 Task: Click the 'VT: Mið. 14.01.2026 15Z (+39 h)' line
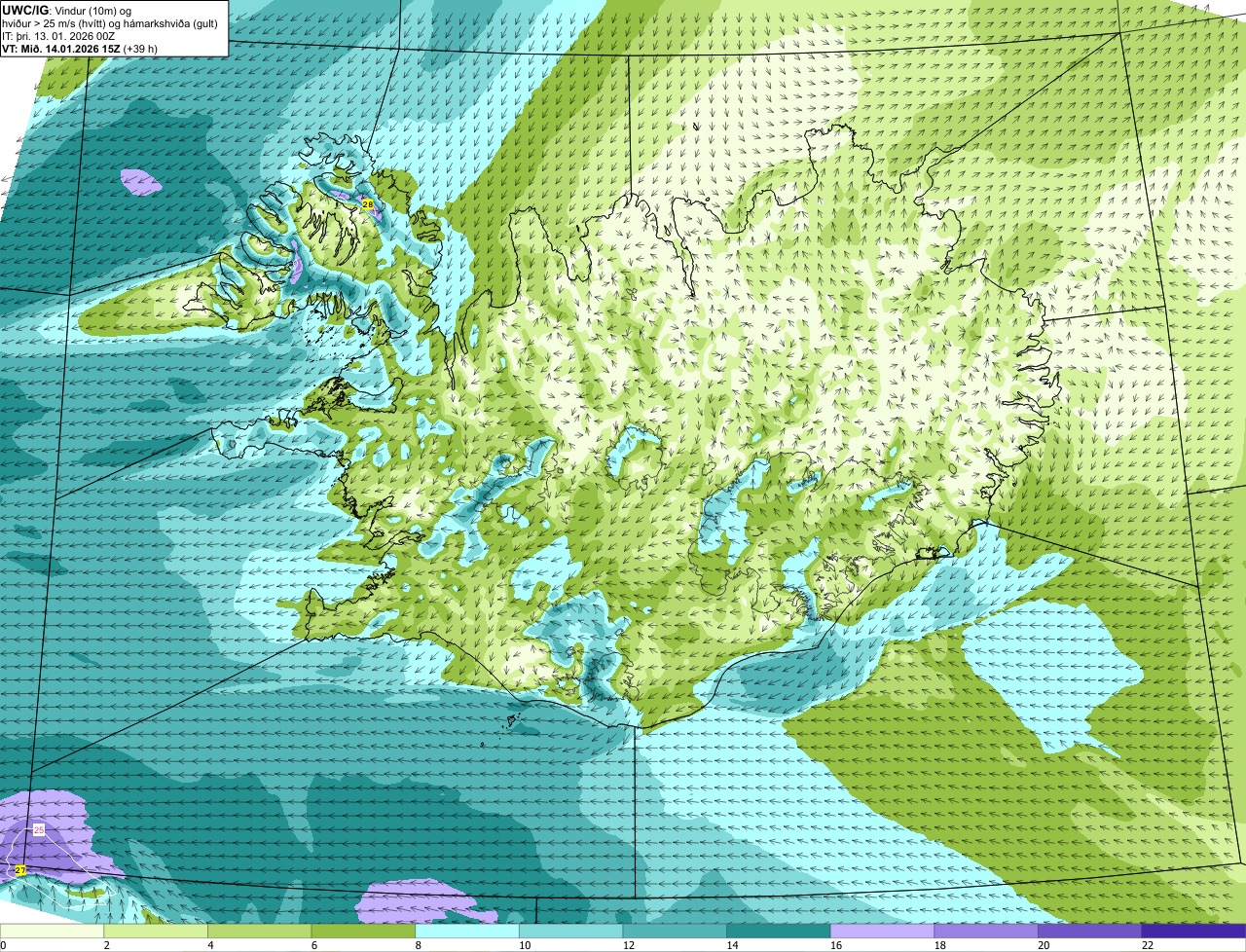pyautogui.click(x=80, y=48)
